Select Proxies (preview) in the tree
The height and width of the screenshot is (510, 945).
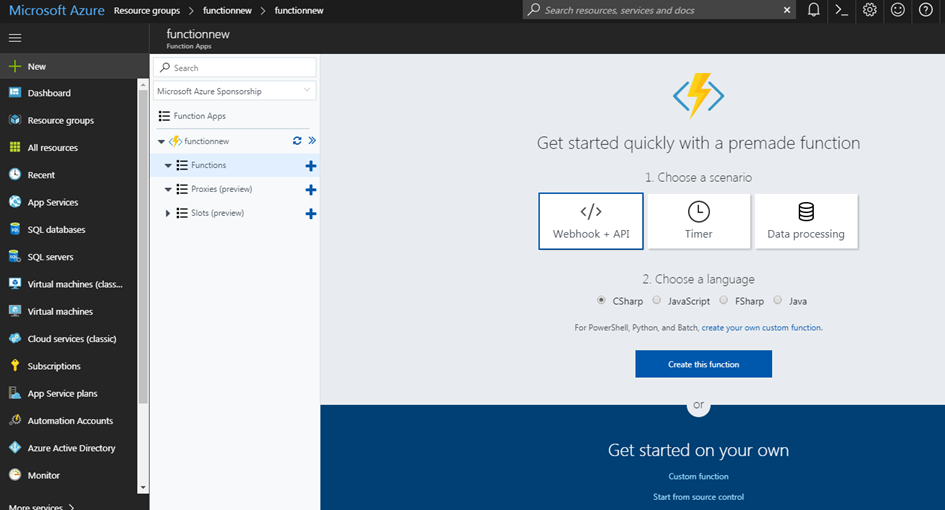(222, 189)
